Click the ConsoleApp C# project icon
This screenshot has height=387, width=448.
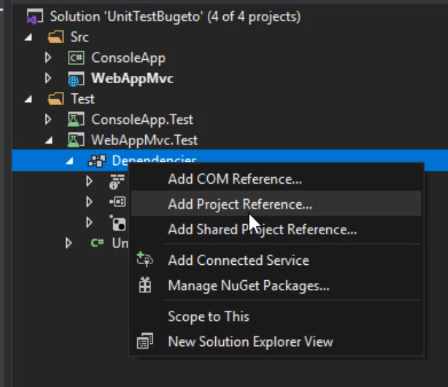(x=76, y=58)
